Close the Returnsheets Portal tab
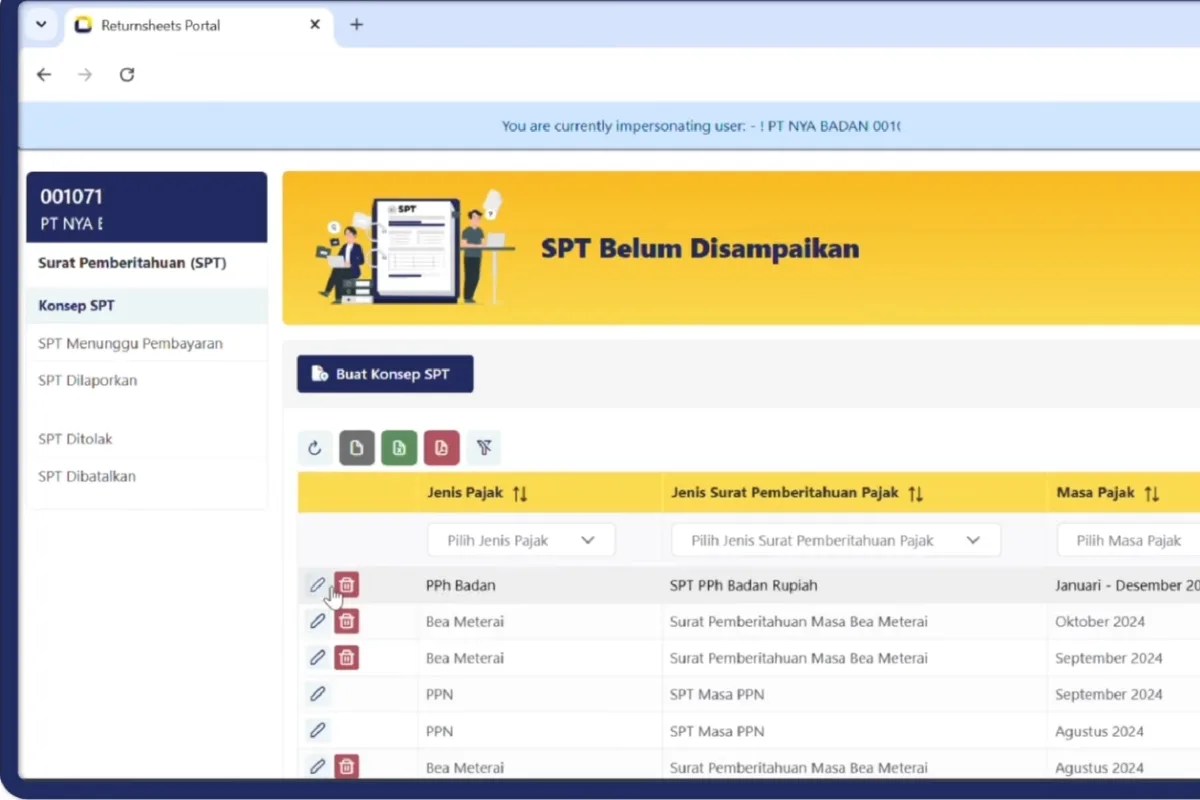Image resolution: width=1200 pixels, height=800 pixels. click(x=315, y=25)
